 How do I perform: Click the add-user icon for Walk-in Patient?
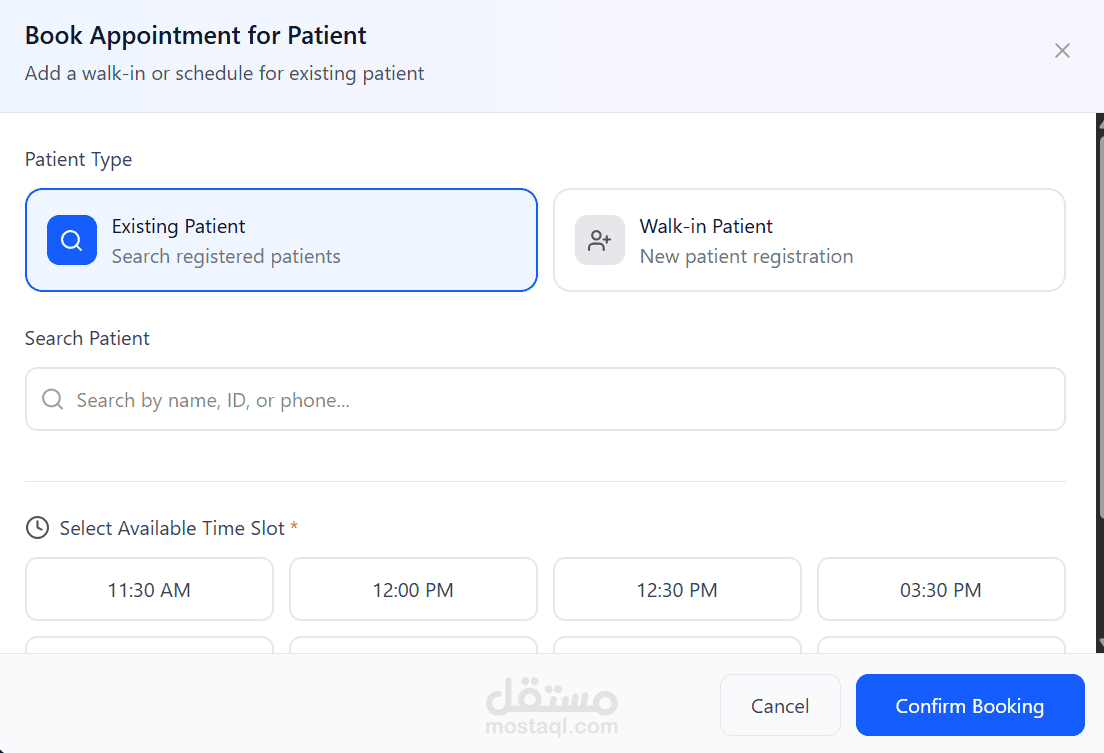point(600,240)
